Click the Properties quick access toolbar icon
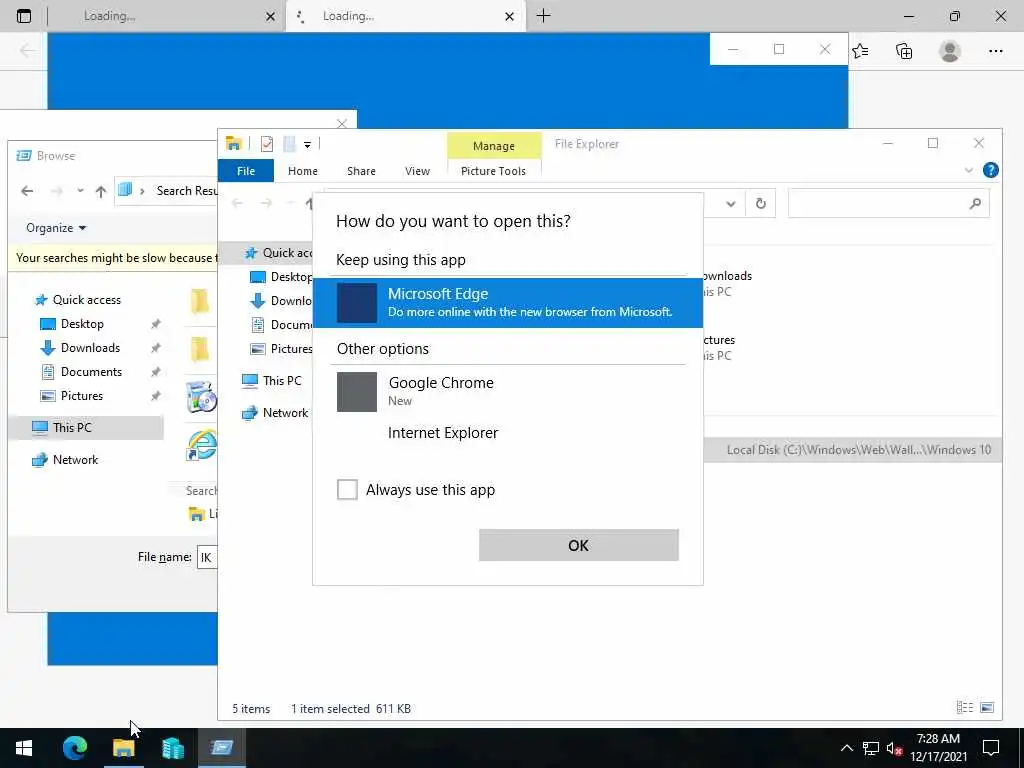The width and height of the screenshot is (1024, 768). click(266, 144)
